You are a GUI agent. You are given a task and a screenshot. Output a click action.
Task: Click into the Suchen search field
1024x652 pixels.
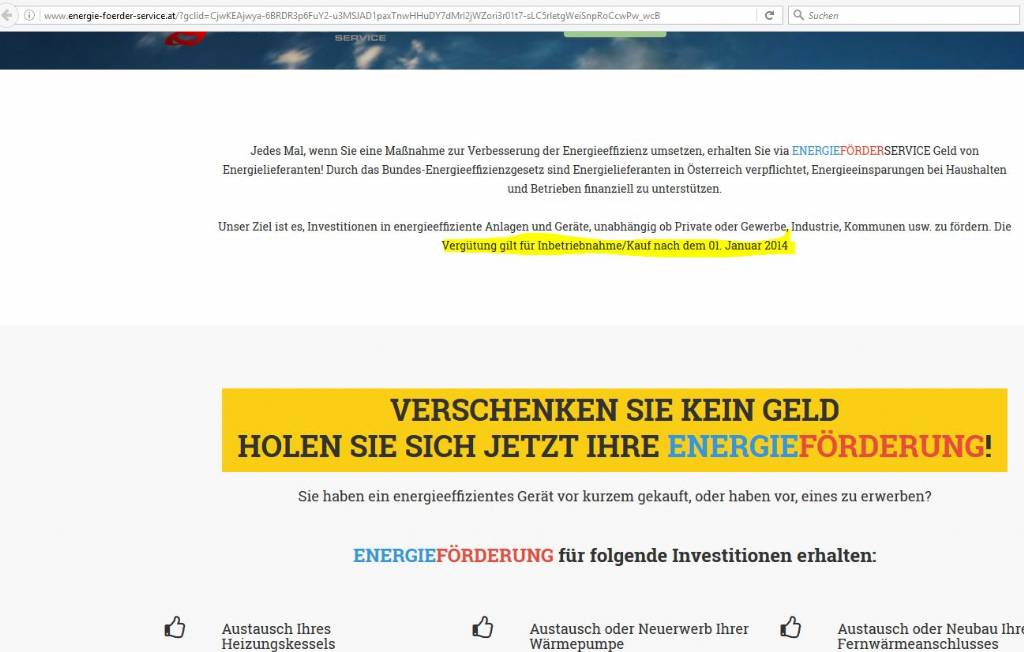click(900, 15)
